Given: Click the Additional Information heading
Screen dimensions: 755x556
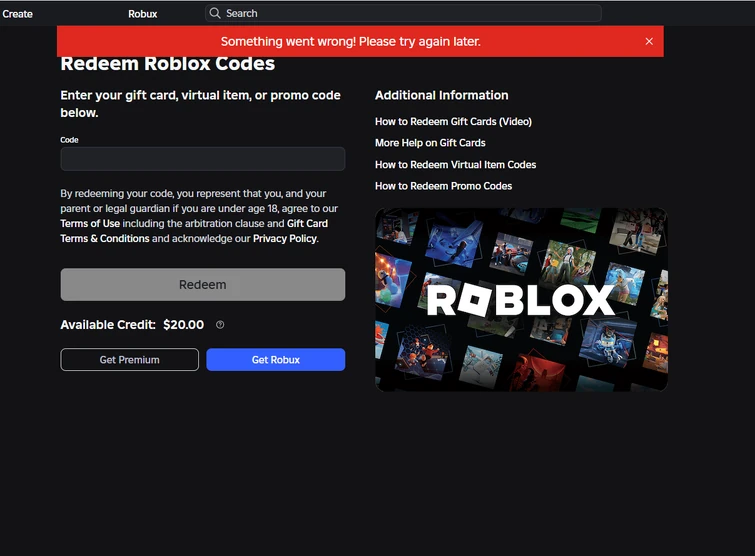Looking at the screenshot, I should tap(442, 95).
